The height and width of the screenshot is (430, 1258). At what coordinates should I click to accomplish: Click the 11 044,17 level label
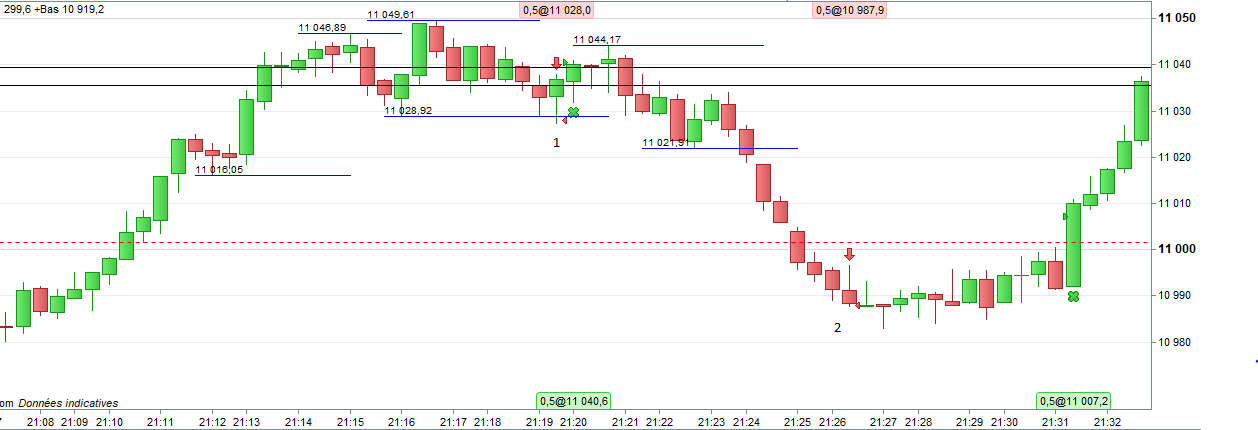click(597, 40)
